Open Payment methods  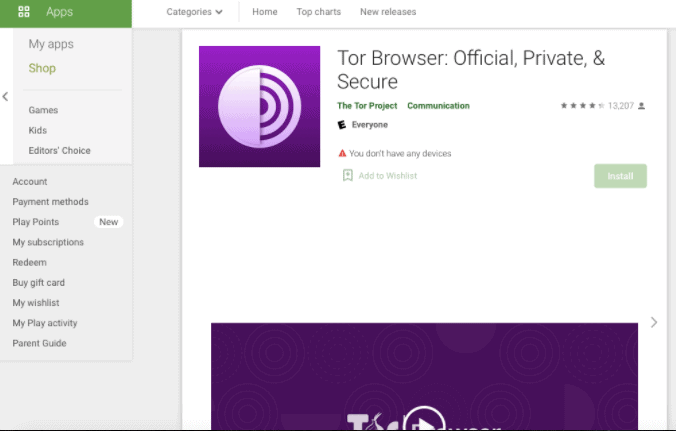coord(50,202)
